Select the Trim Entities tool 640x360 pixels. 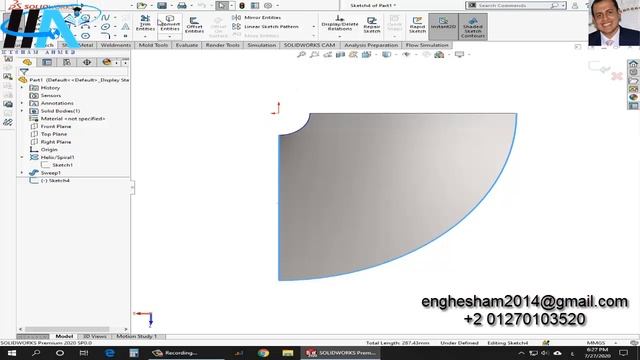click(x=145, y=23)
